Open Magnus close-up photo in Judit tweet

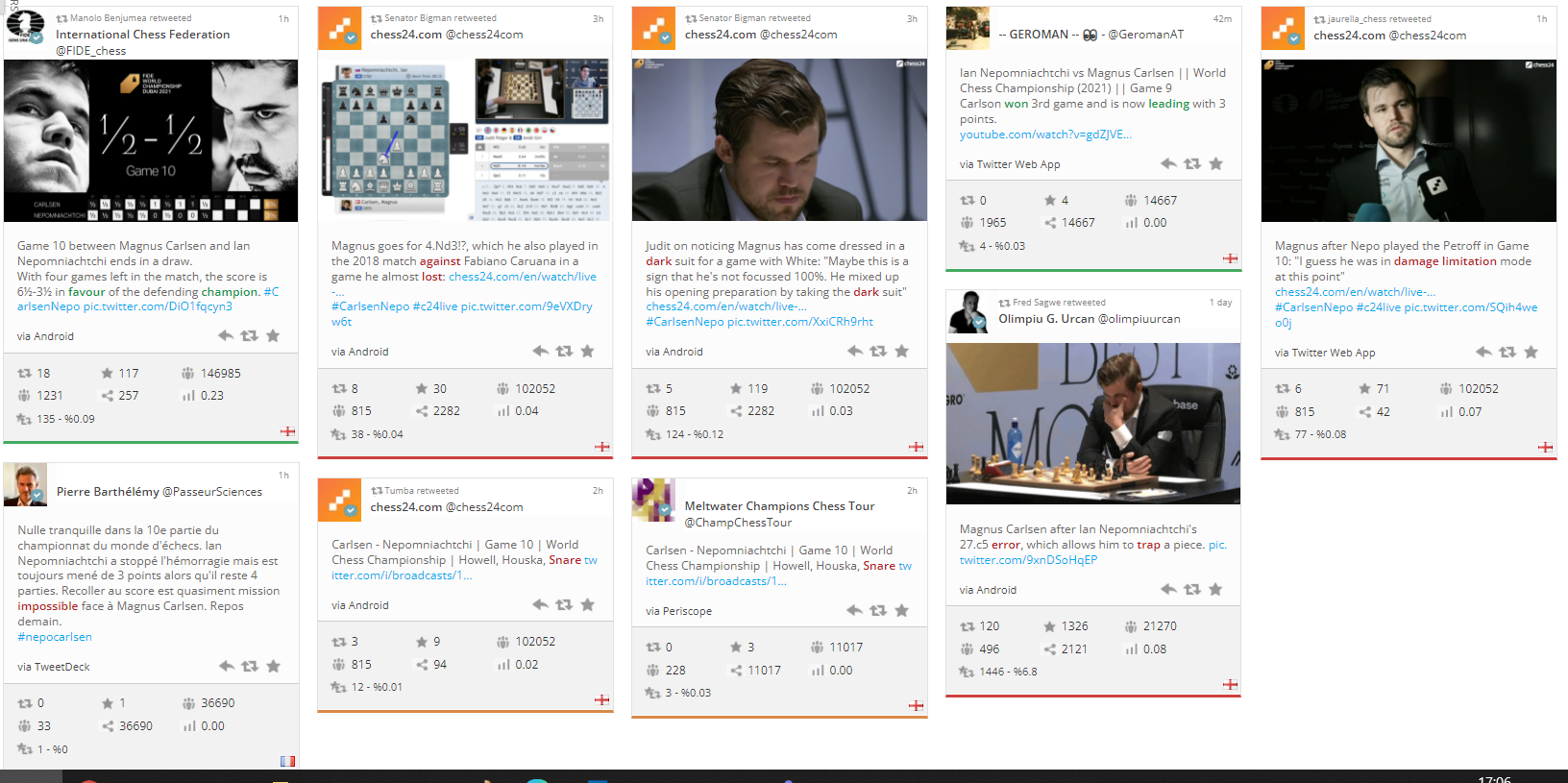779,140
